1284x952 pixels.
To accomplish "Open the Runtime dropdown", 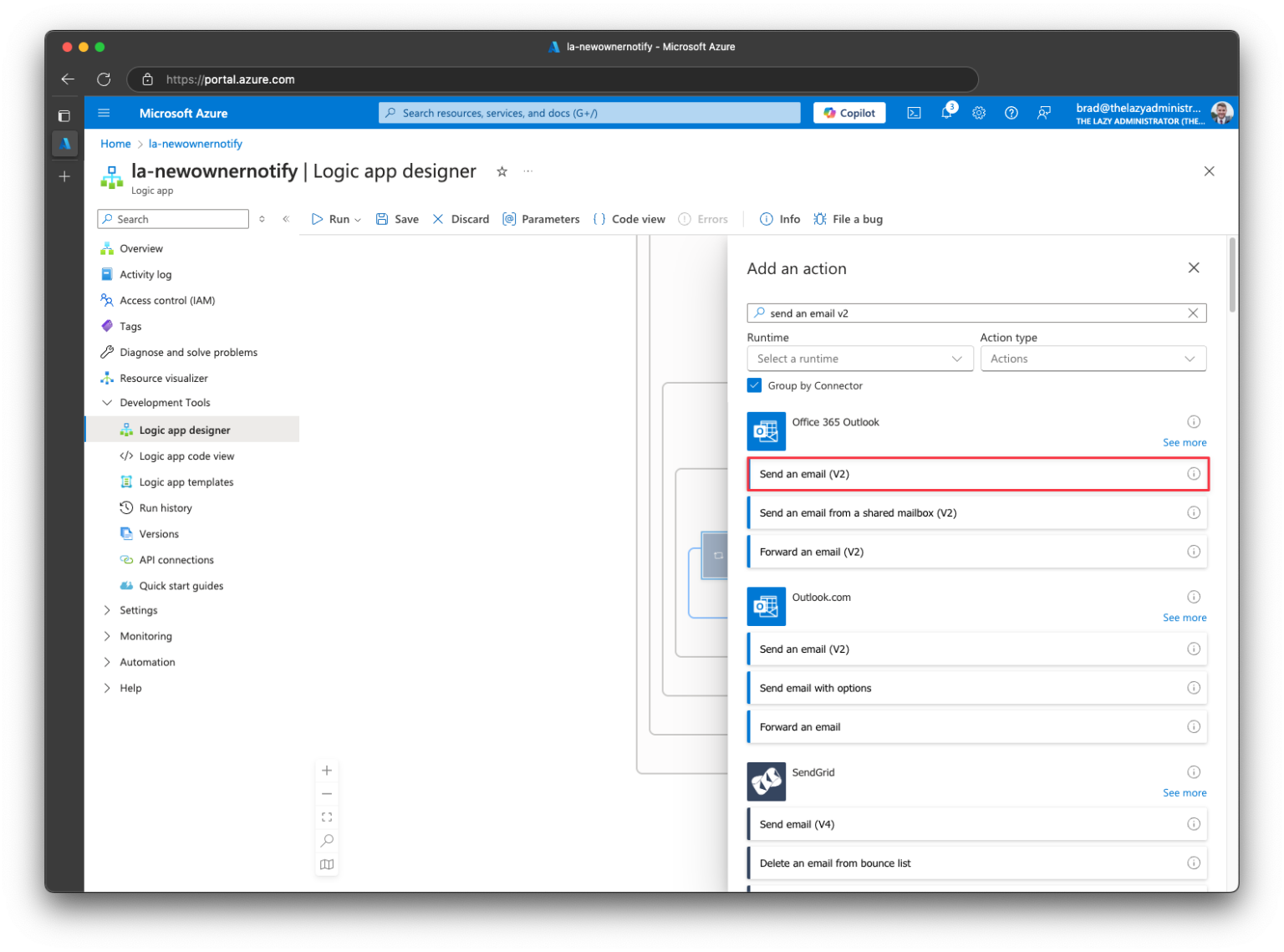I will (860, 359).
